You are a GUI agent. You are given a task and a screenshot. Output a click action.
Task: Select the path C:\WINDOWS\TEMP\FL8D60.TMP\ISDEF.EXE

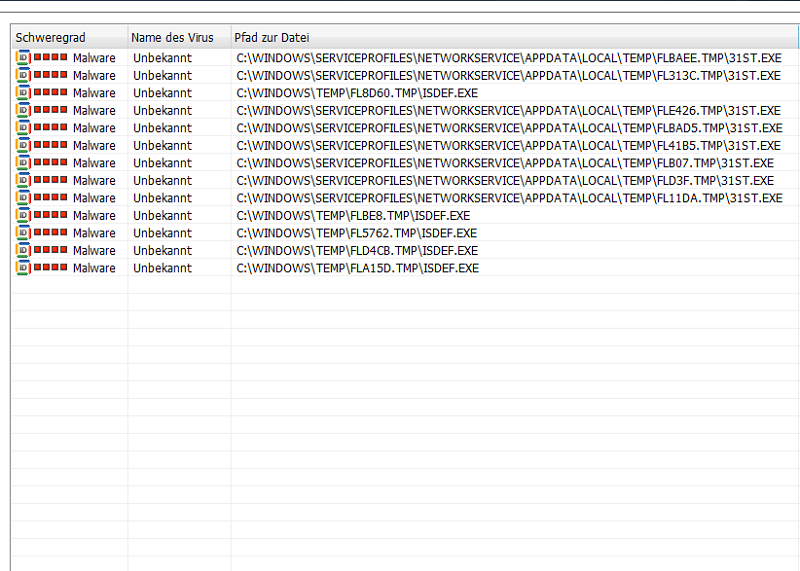pyautogui.click(x=357, y=93)
